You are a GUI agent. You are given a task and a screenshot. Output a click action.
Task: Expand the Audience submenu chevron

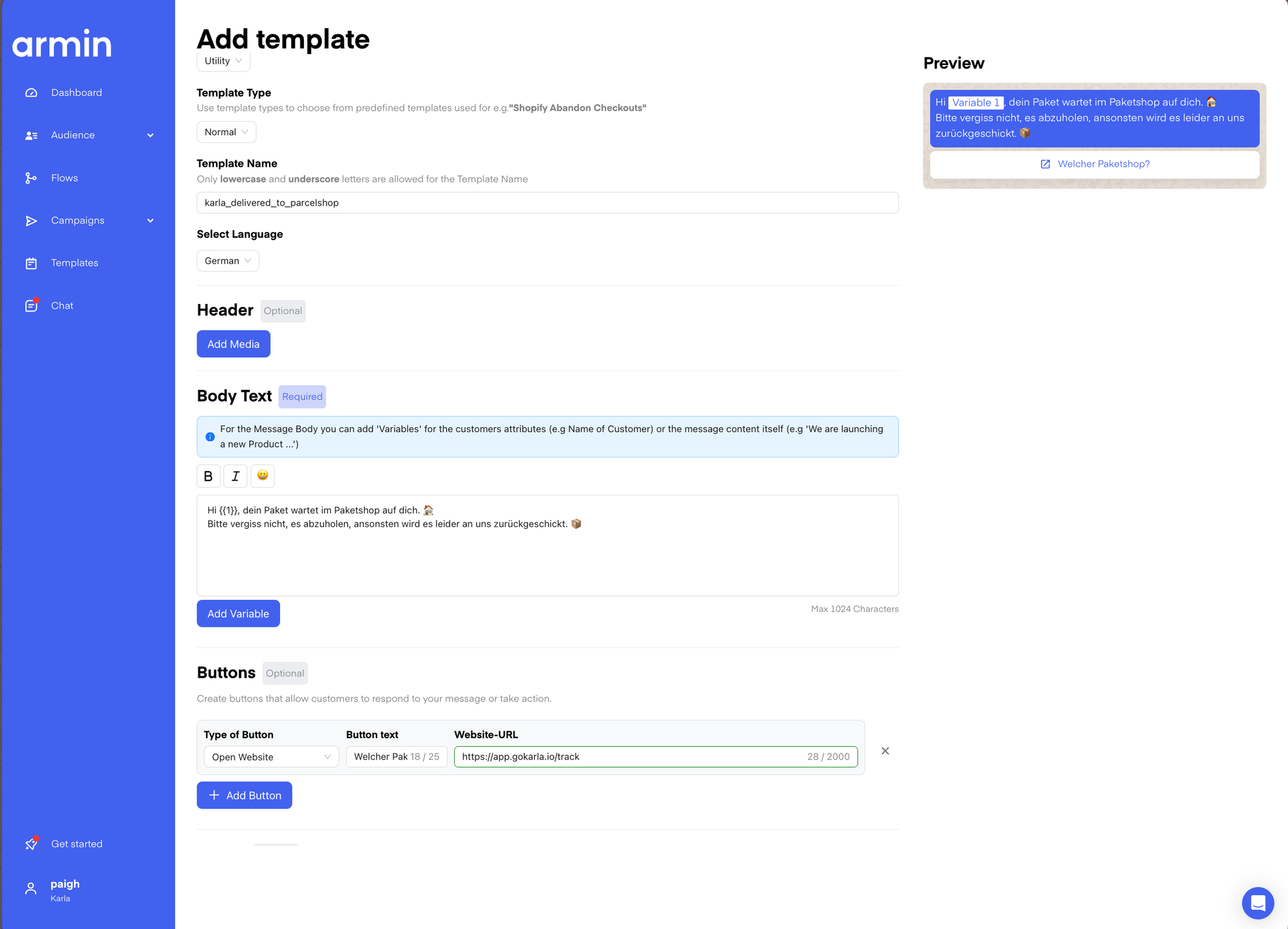tap(151, 135)
